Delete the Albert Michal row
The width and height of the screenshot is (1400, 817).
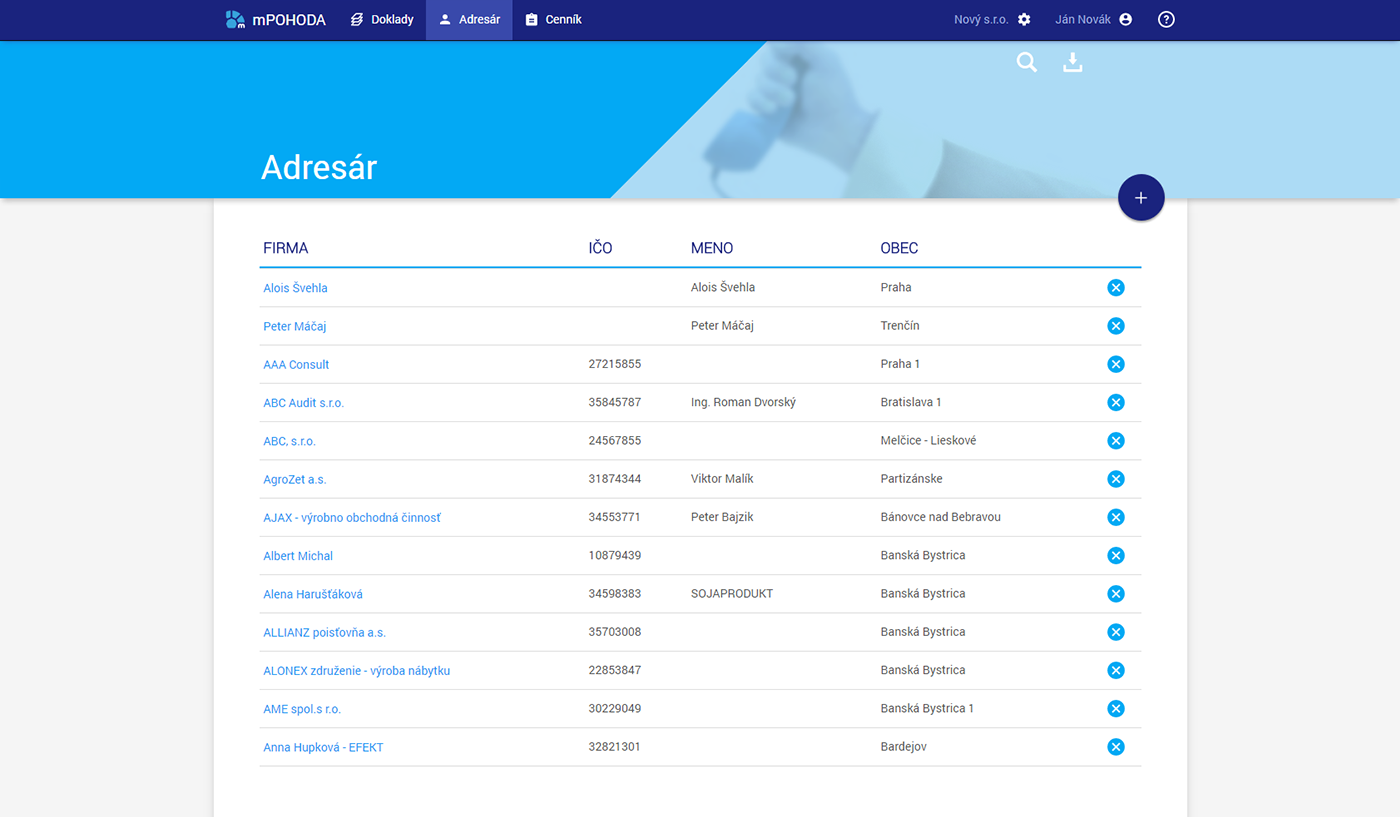click(1116, 556)
